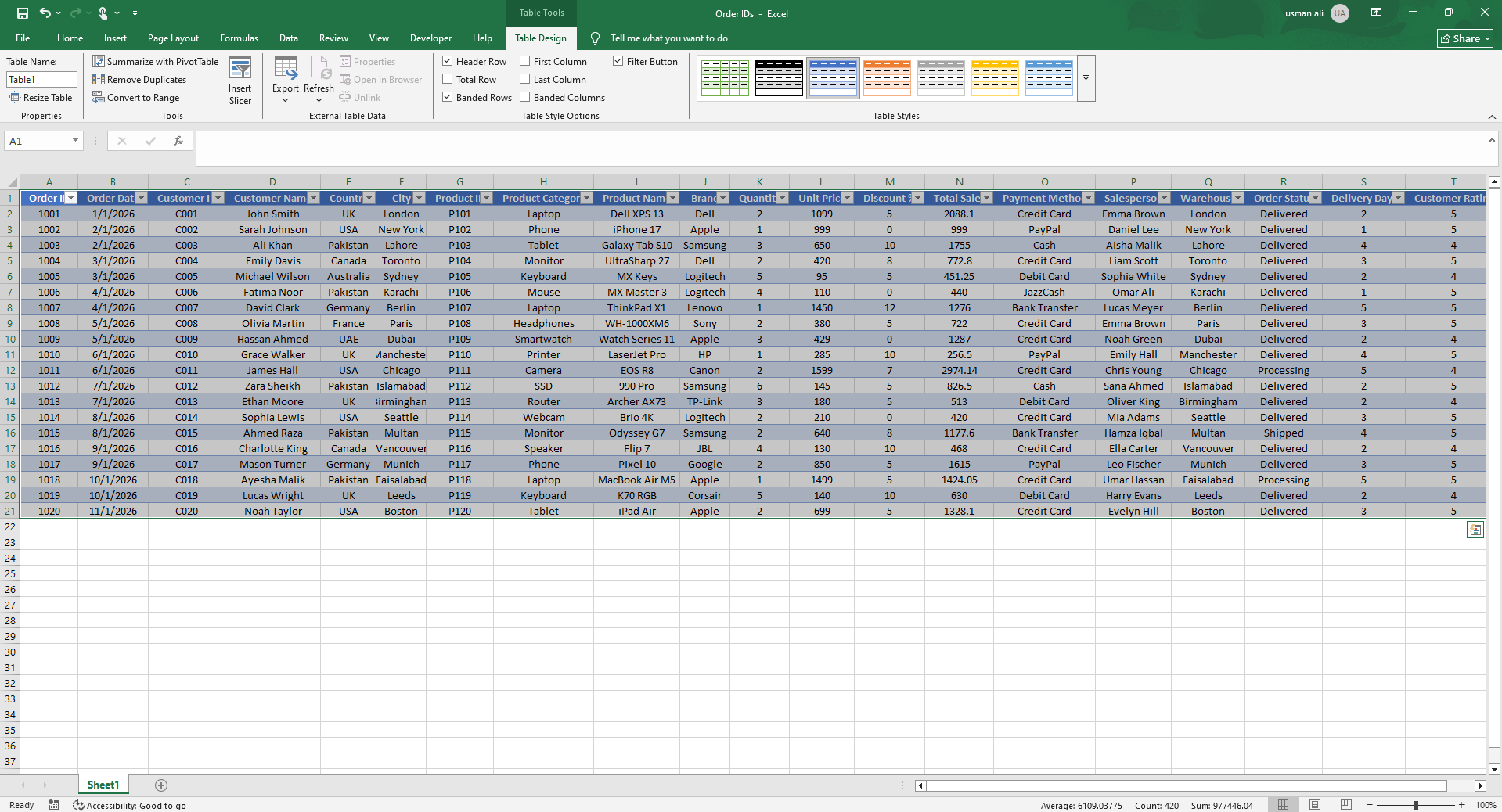
Task: Click zoom out minus icon
Action: [x=1369, y=804]
